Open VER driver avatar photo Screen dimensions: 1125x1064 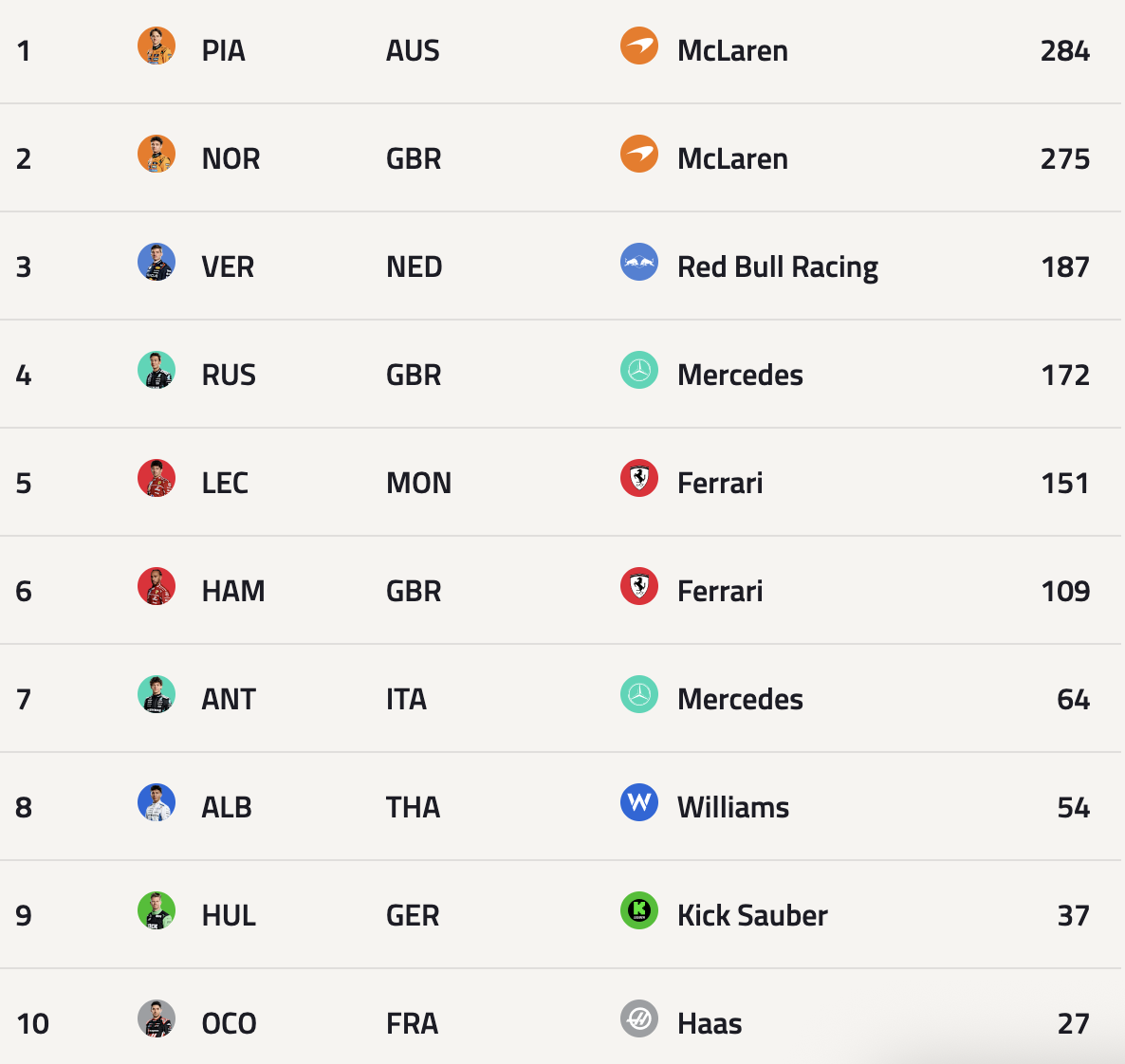pos(157,262)
